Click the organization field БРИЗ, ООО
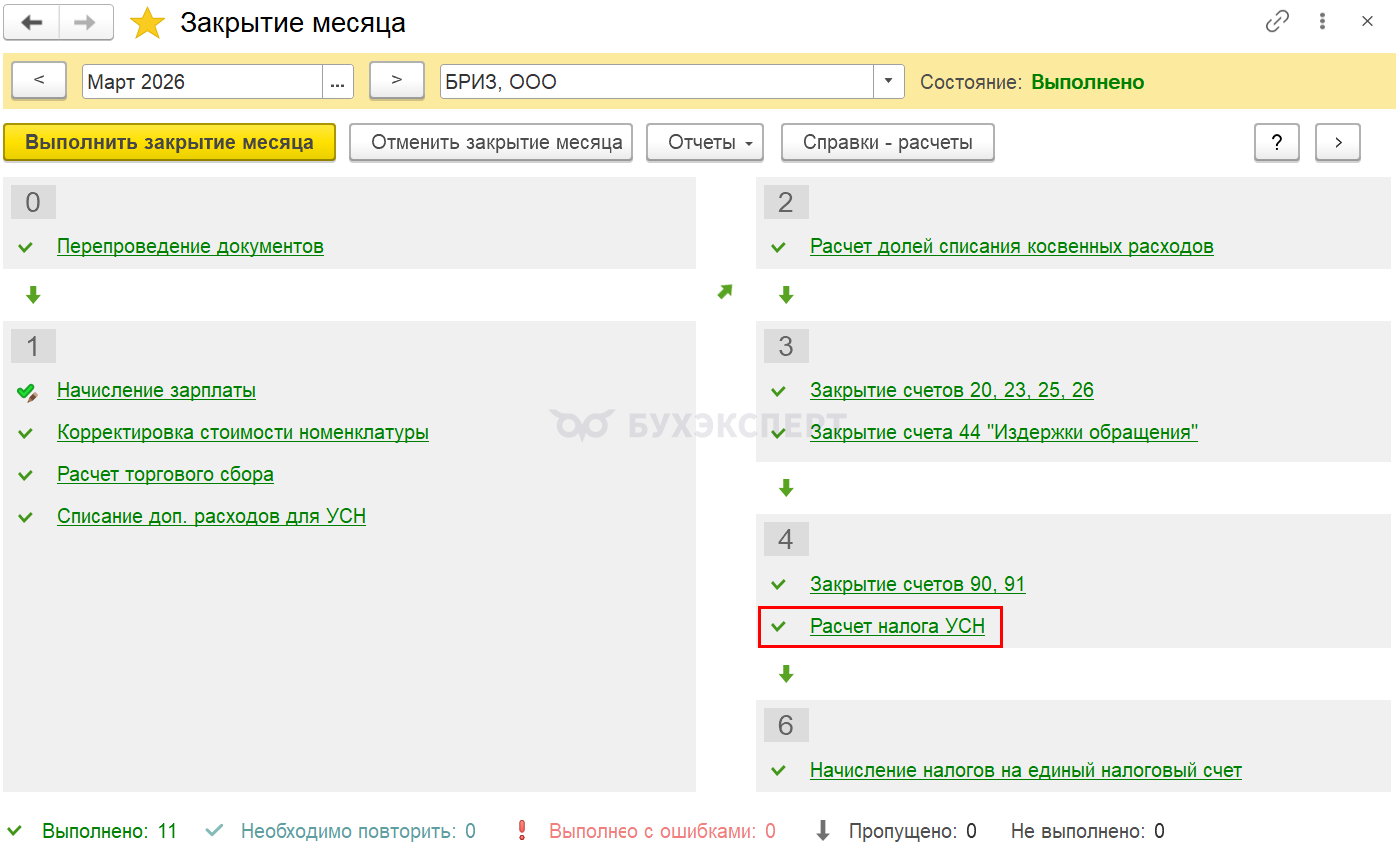This screenshot has width=1396, height=852. pyautogui.click(x=657, y=82)
